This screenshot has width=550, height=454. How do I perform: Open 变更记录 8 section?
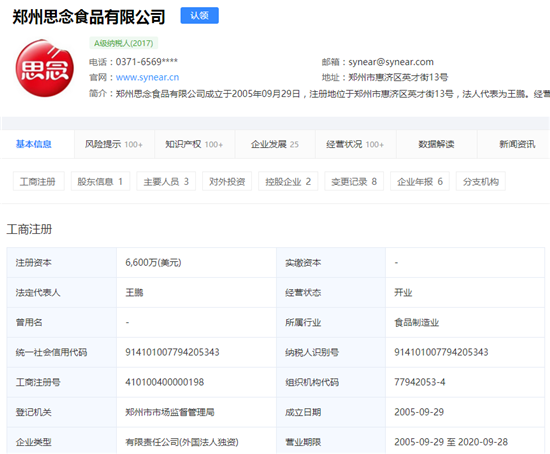coord(354,181)
